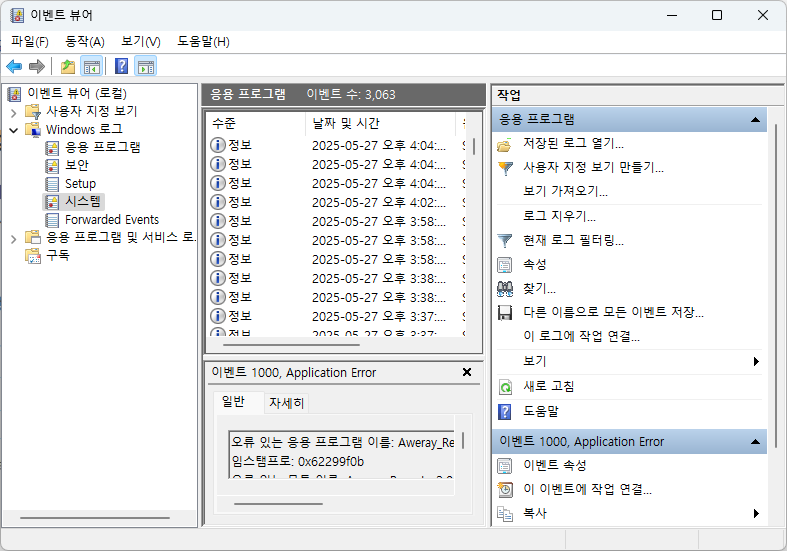
Task: Click 다른 이름으로 모든 이벤트 저장 disk icon
Action: (x=504, y=313)
